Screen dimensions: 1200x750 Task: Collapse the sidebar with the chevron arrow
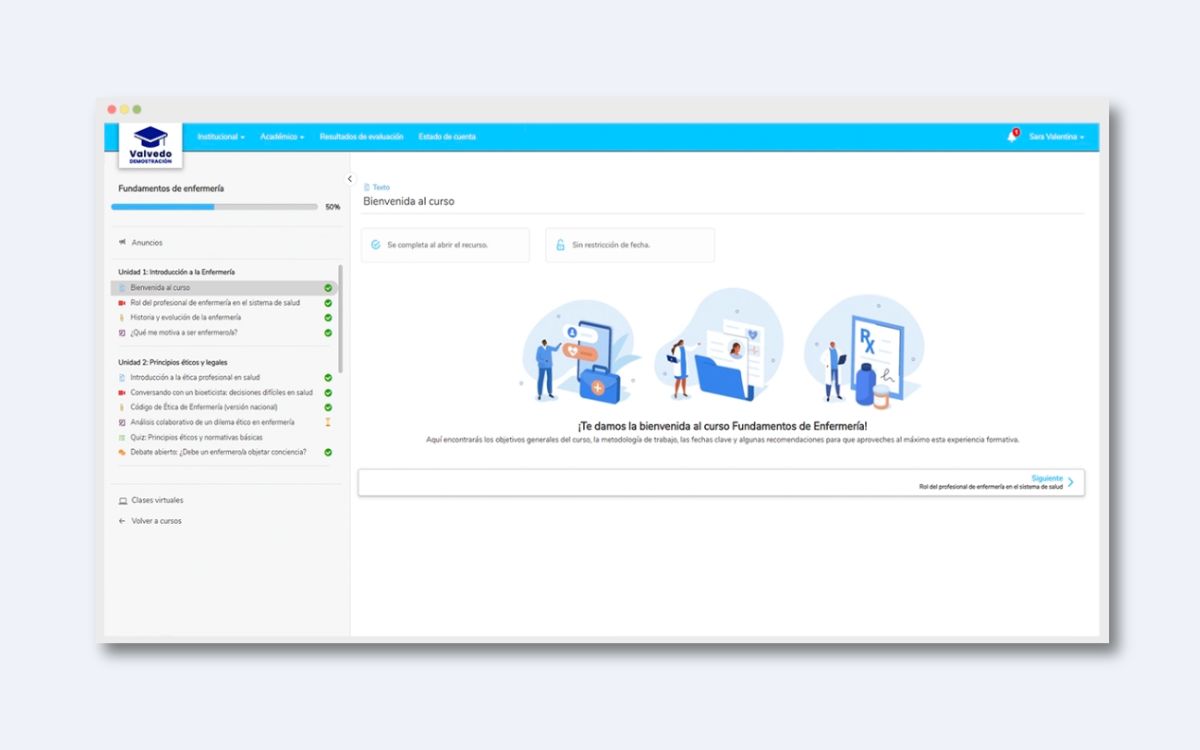pos(350,179)
